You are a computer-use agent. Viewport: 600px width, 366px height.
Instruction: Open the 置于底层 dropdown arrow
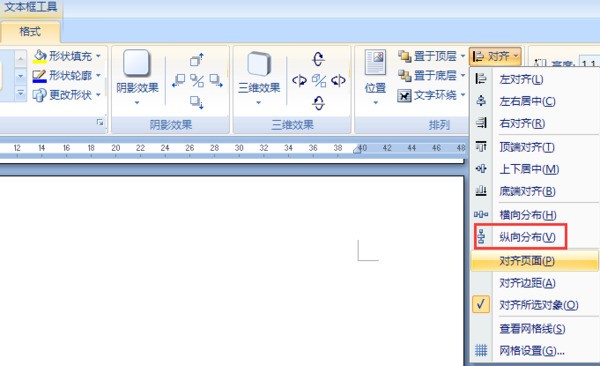point(463,75)
